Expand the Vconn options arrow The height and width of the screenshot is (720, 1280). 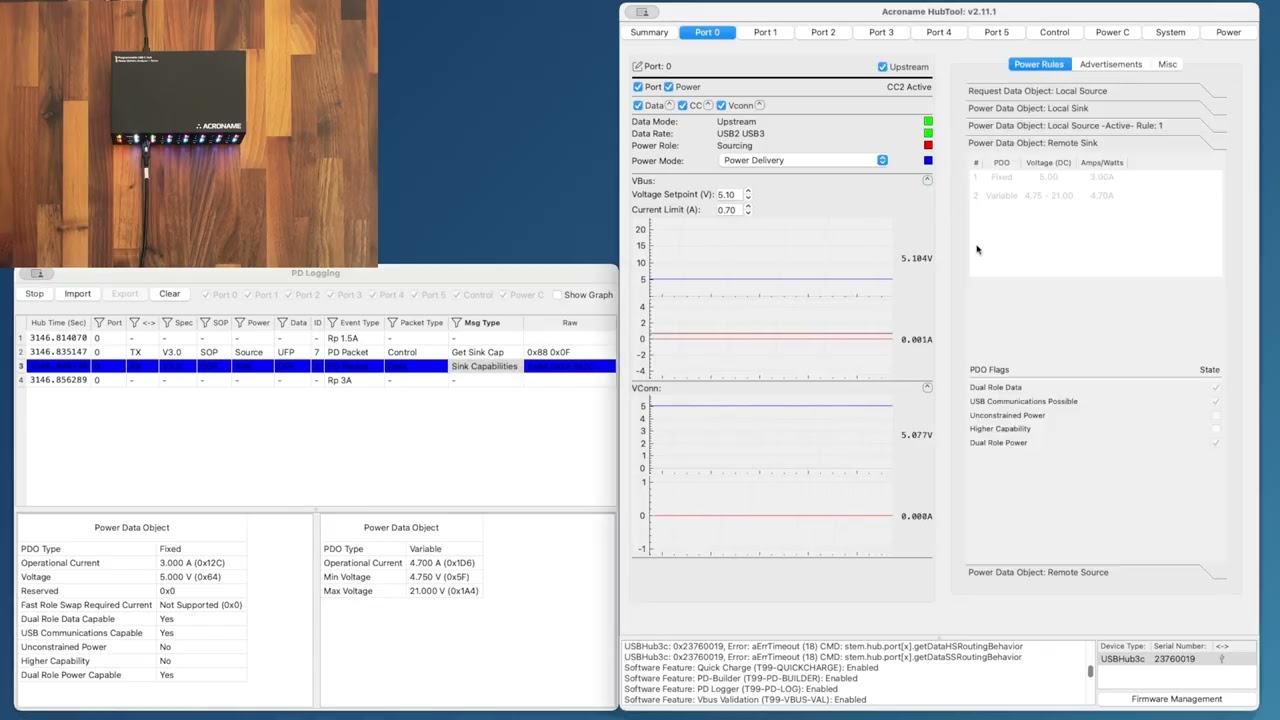click(760, 105)
